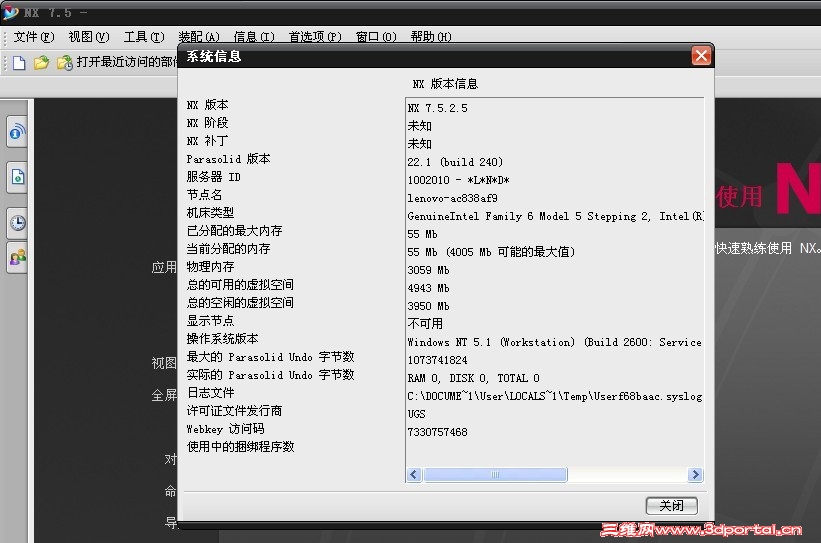Image resolution: width=821 pixels, height=543 pixels.
Task: Select the Webkey 7330757468 value
Action: (x=437, y=432)
